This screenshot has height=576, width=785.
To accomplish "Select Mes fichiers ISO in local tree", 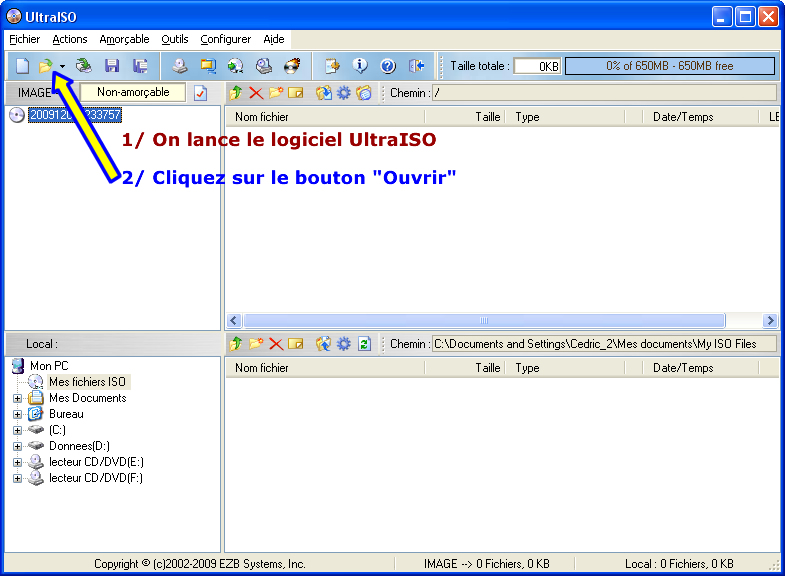I will (87, 382).
